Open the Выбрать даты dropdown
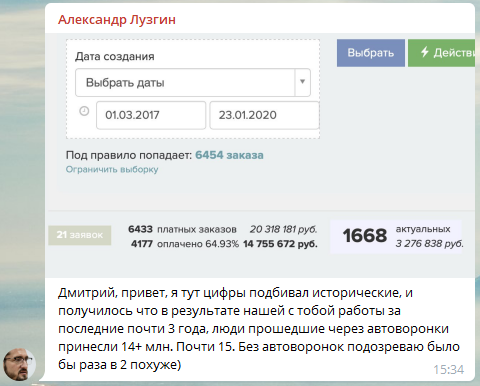Image resolution: width=480 pixels, height=386 pixels. [x=193, y=82]
